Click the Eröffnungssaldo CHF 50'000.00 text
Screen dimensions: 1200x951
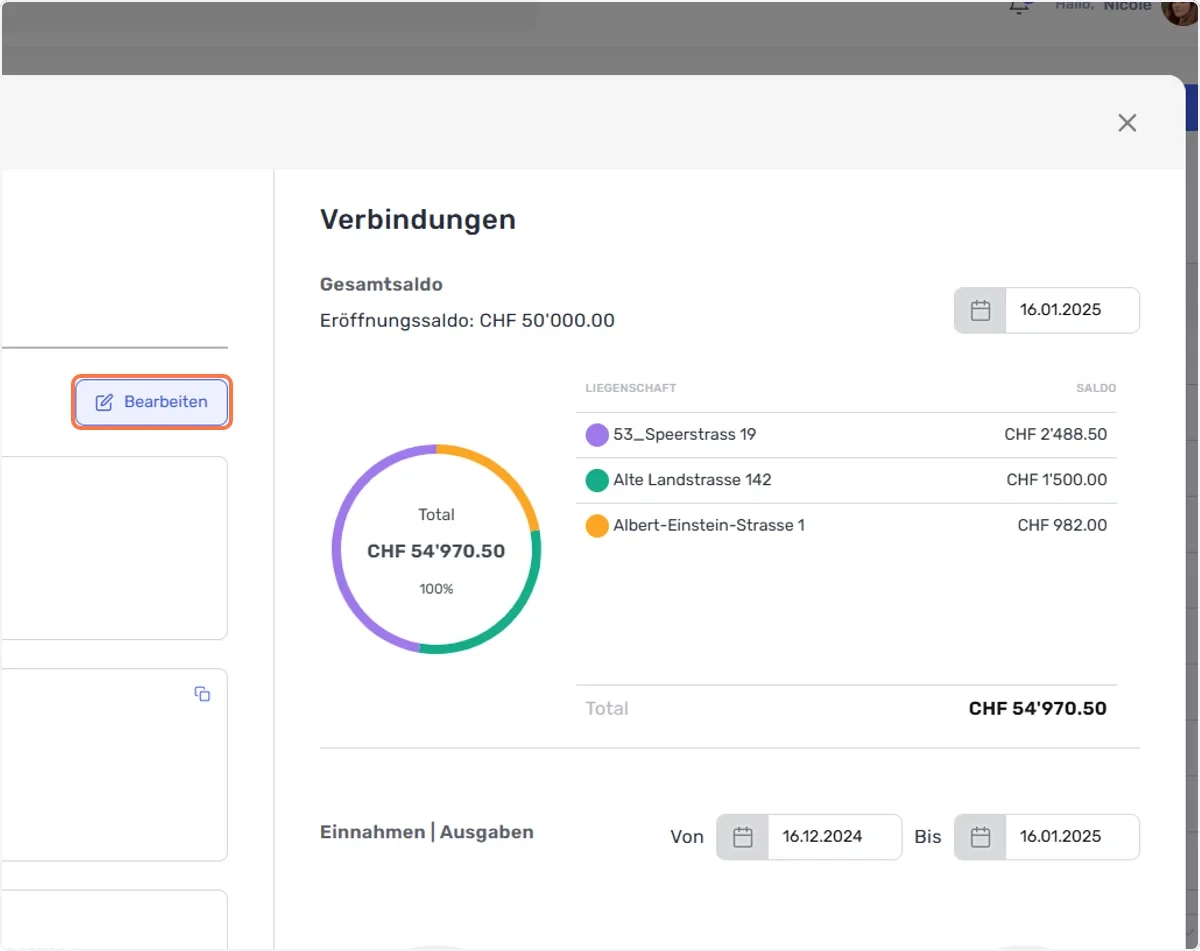pyautogui.click(x=467, y=321)
